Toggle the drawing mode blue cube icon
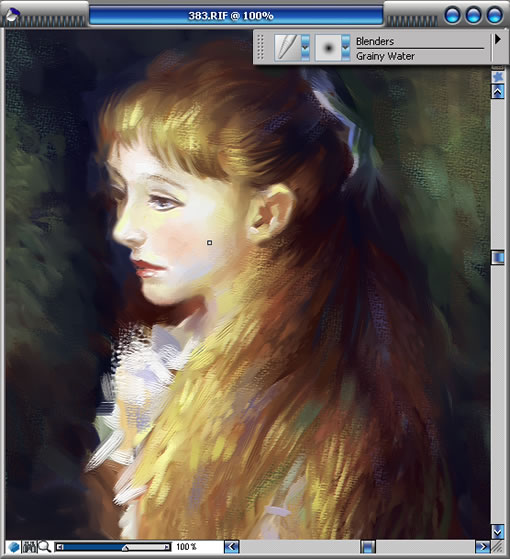Image resolution: width=510 pixels, height=559 pixels. (x=14, y=547)
